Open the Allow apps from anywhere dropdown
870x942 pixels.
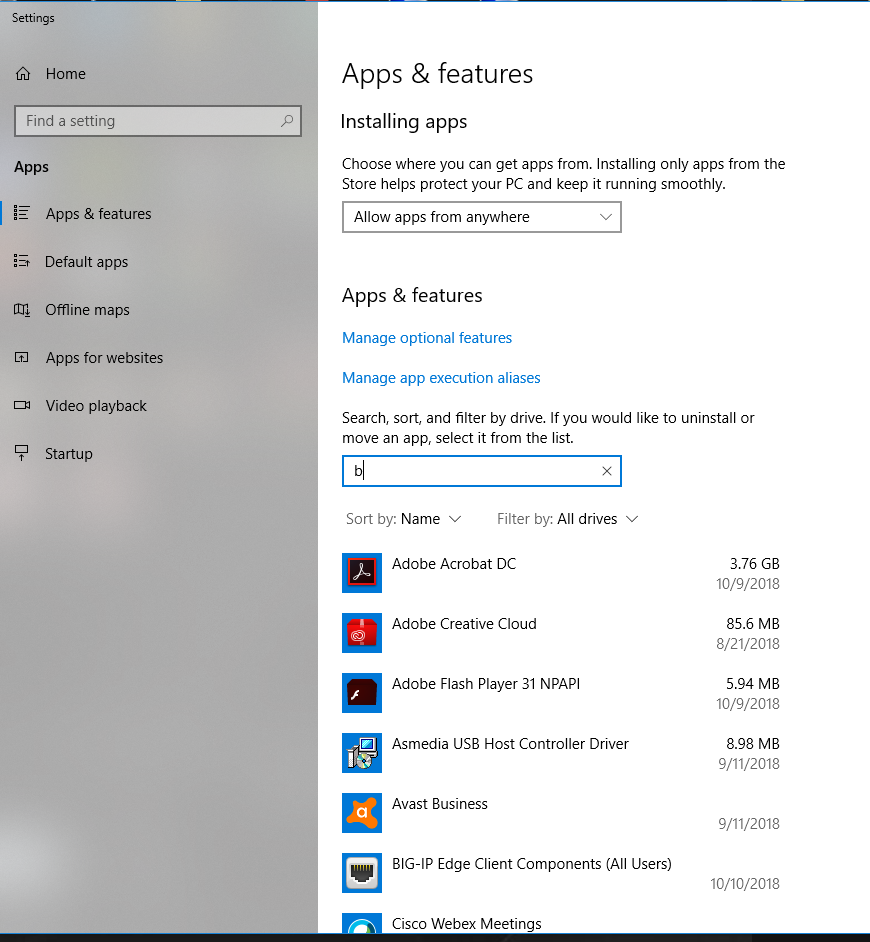pyautogui.click(x=481, y=217)
